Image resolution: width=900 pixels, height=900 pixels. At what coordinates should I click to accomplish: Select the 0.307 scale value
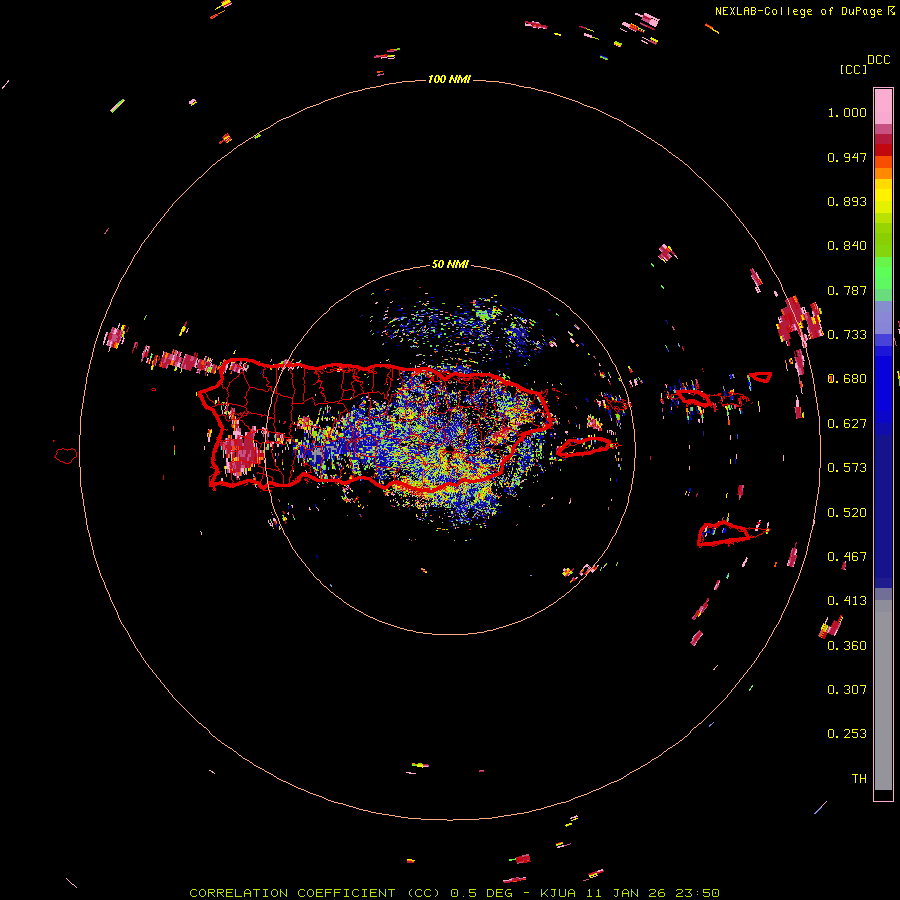[x=847, y=690]
